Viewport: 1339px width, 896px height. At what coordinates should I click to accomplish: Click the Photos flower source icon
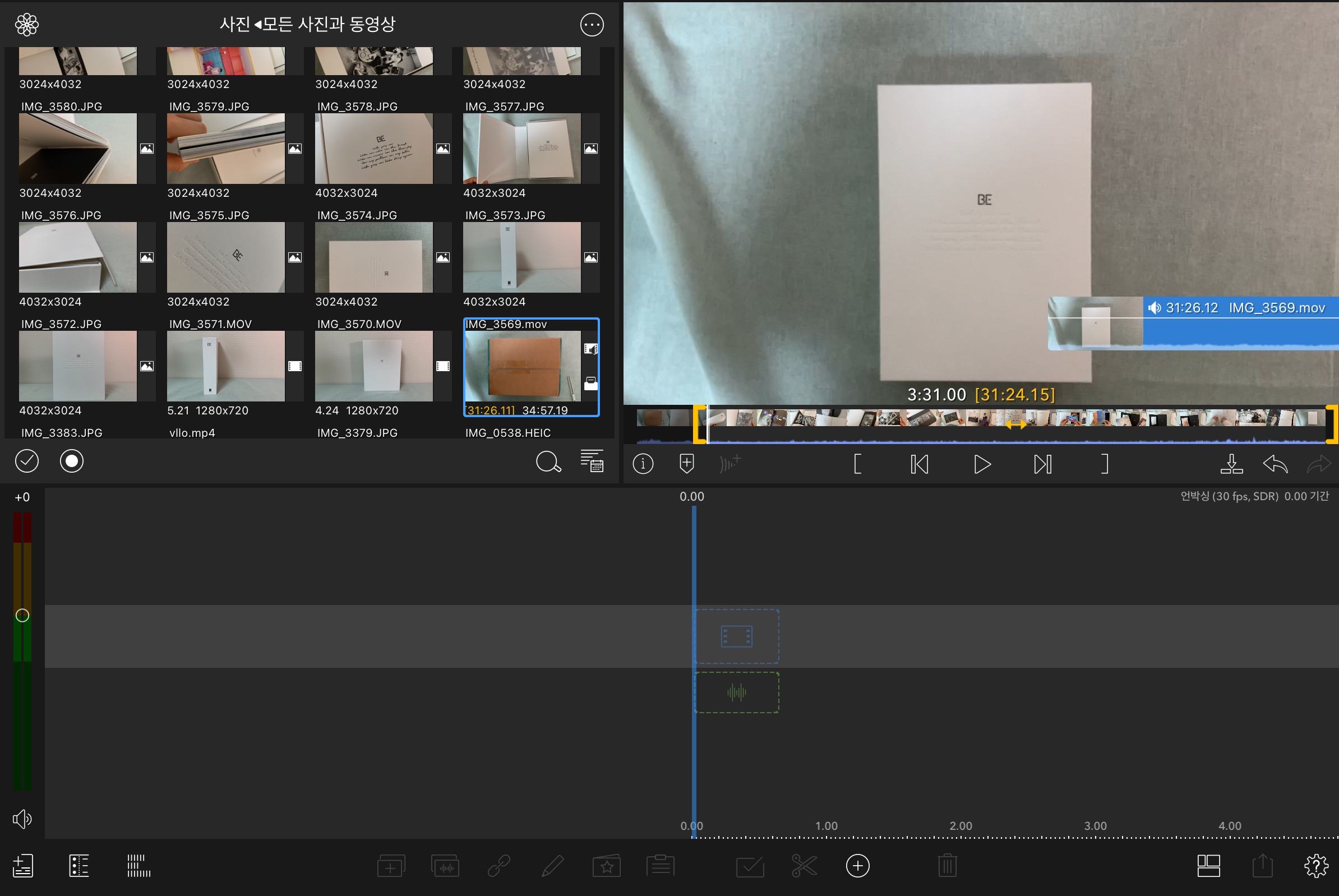(x=26, y=25)
